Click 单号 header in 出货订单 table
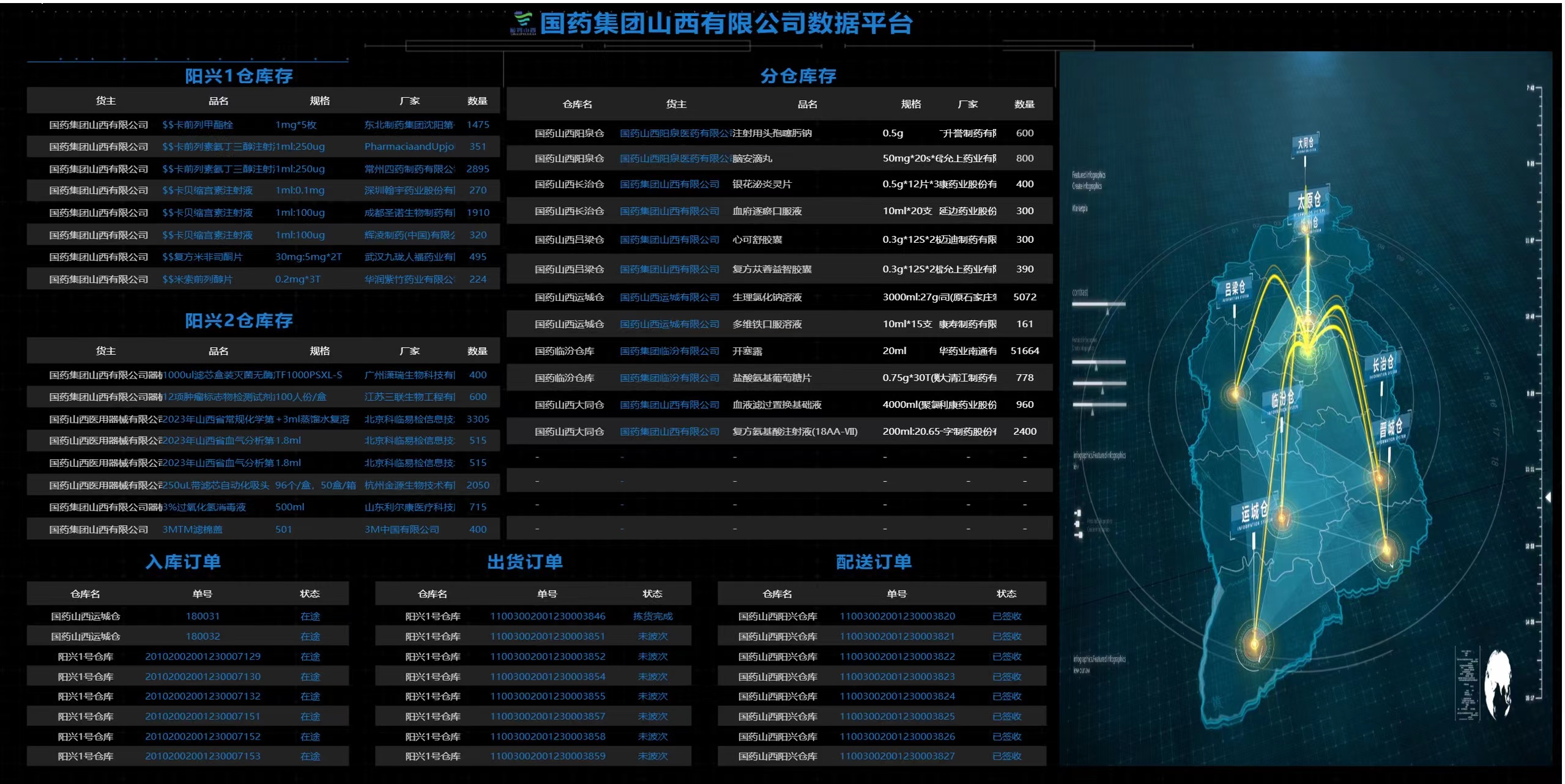1565x784 pixels. (x=547, y=594)
